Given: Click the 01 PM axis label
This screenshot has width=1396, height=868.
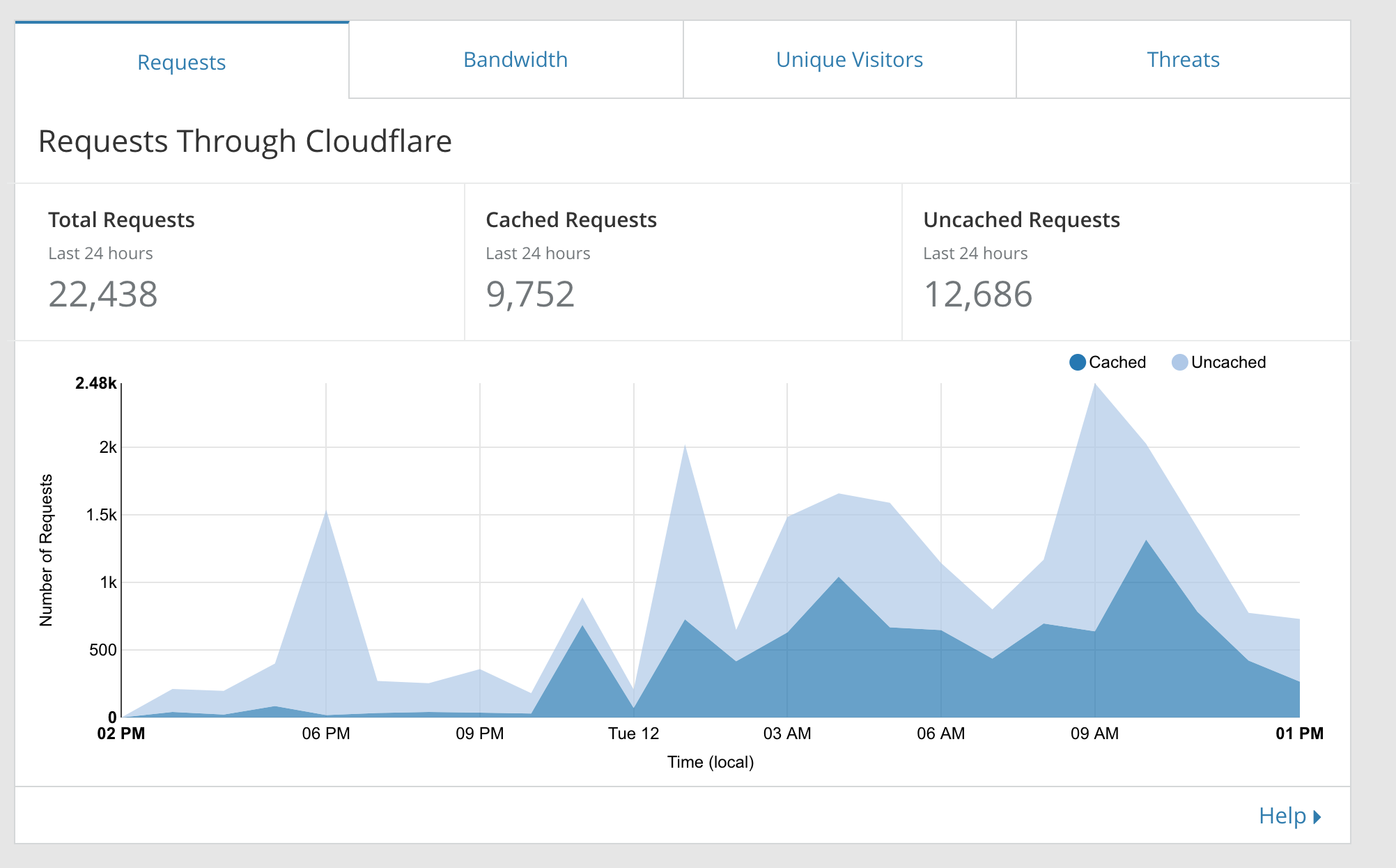Looking at the screenshot, I should (1299, 734).
